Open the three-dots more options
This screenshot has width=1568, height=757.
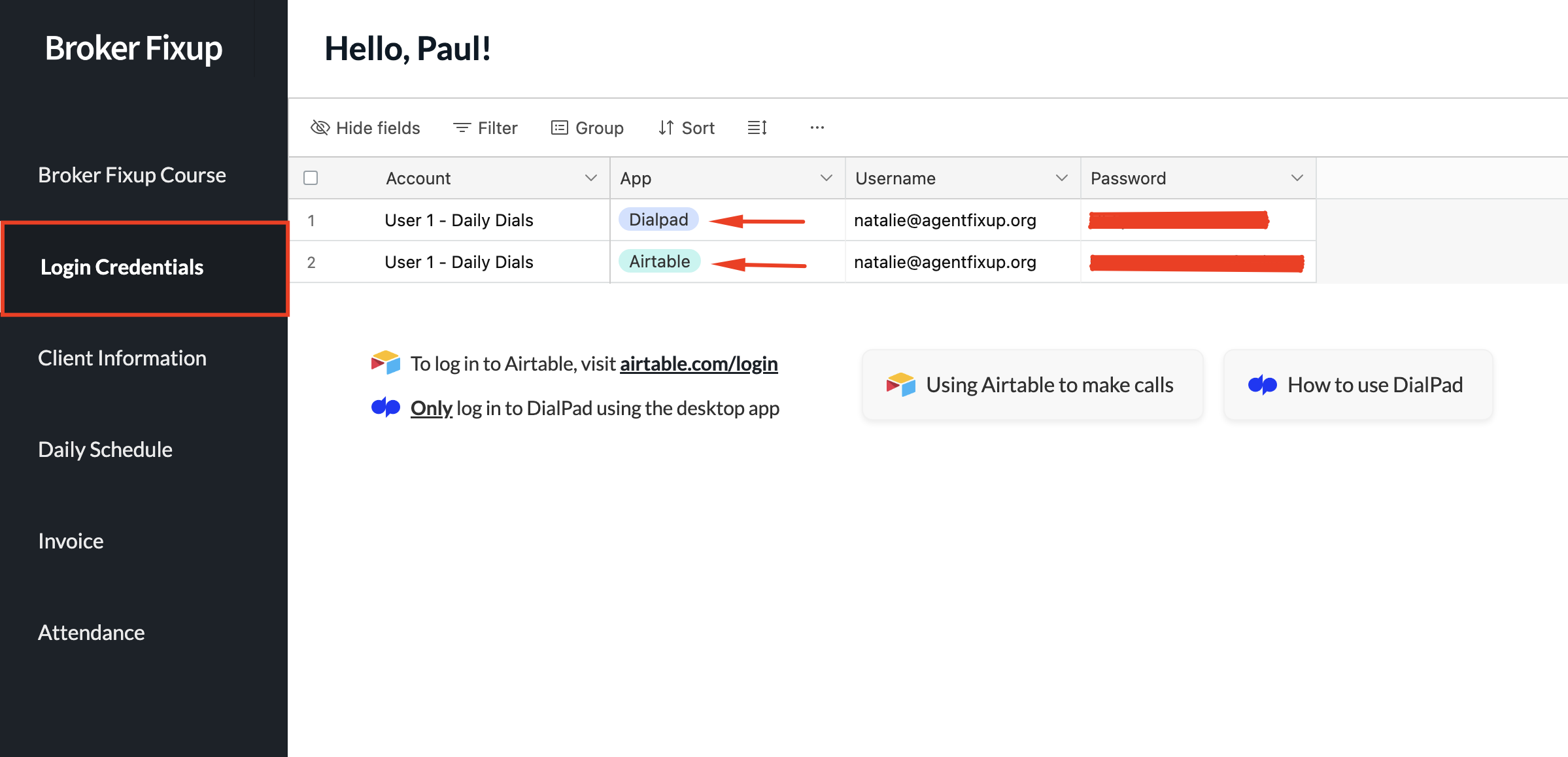coord(817,127)
